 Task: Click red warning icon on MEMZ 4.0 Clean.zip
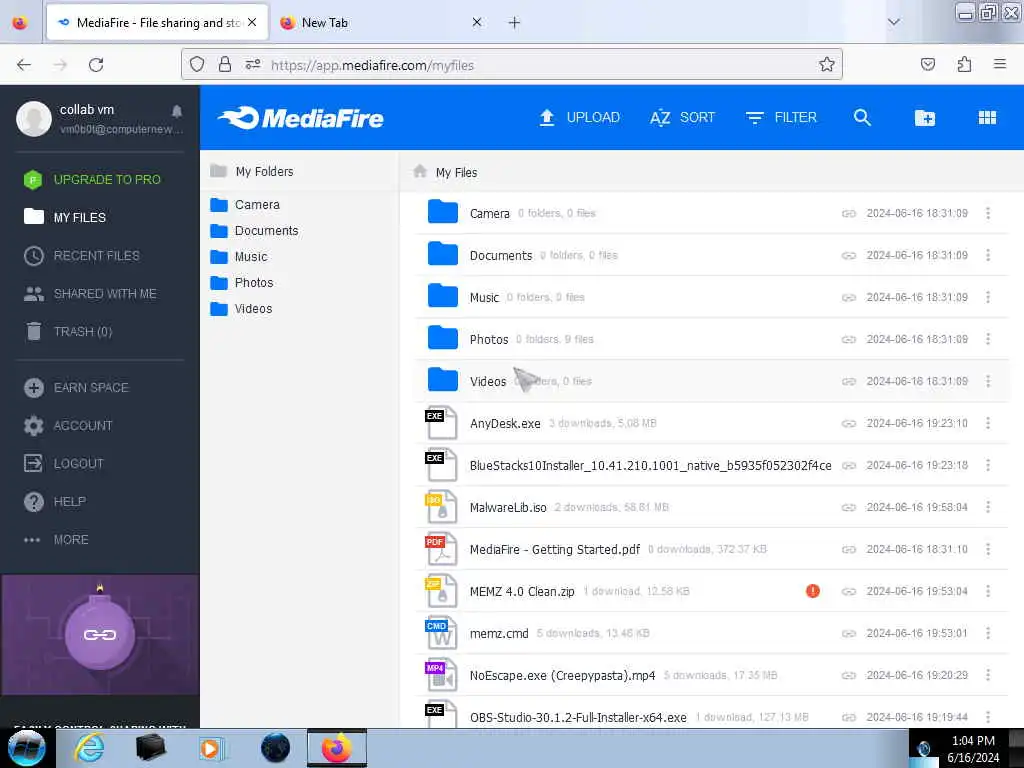(x=812, y=591)
